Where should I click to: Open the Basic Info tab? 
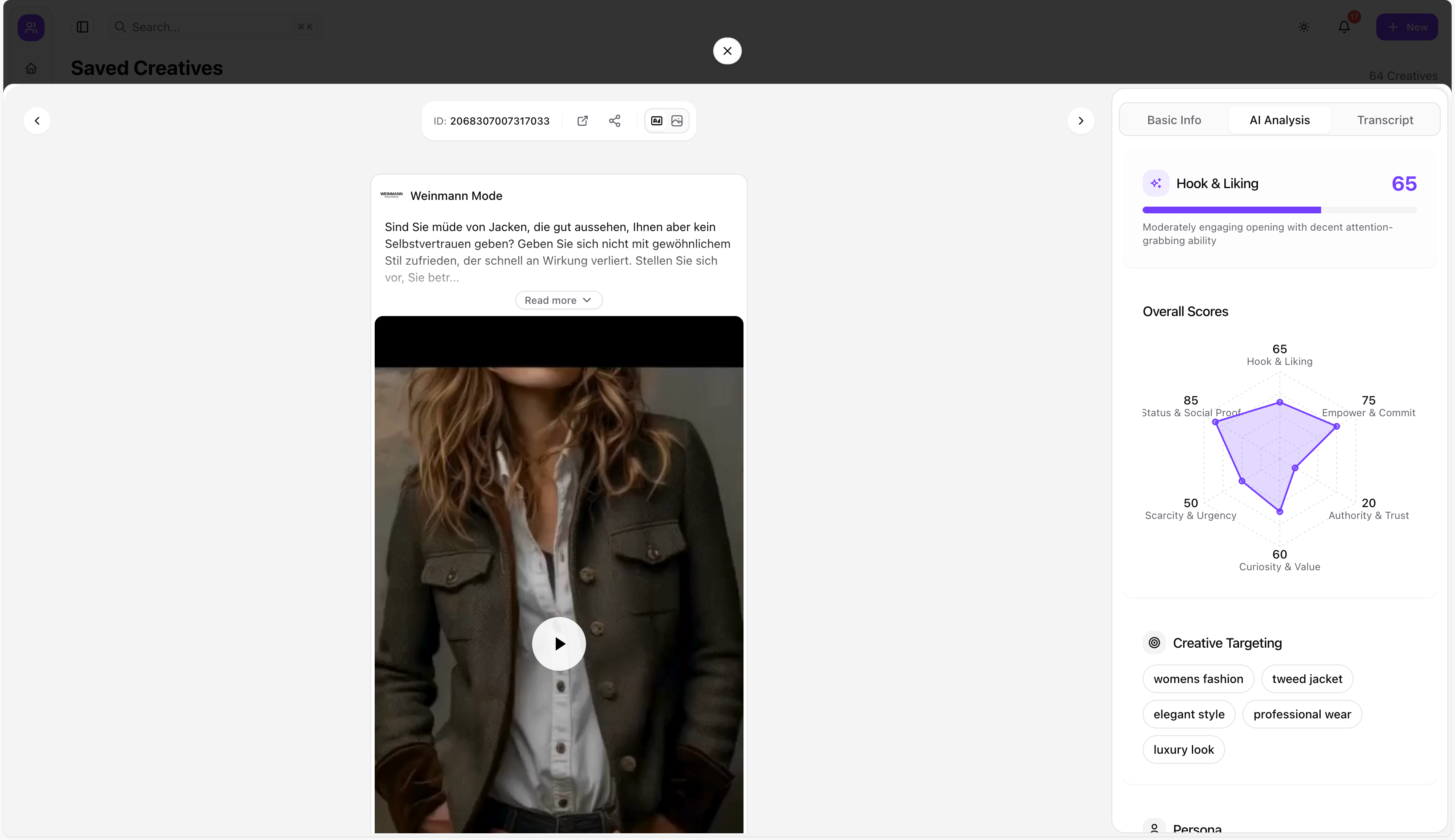click(1174, 120)
